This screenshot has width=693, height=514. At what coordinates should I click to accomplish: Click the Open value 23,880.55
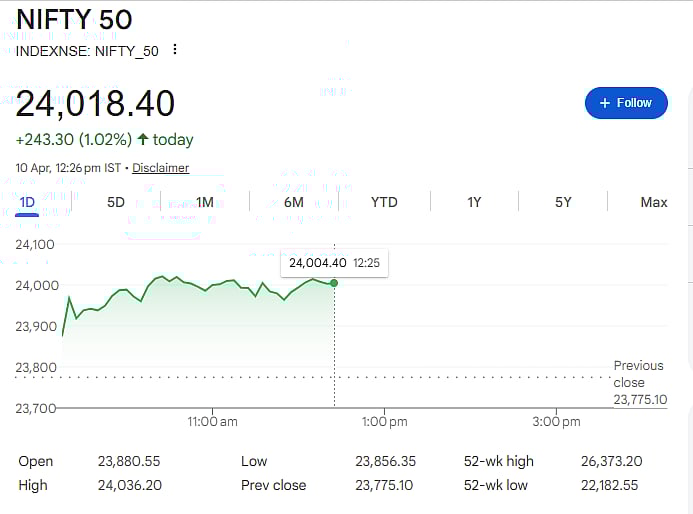[x=129, y=461]
